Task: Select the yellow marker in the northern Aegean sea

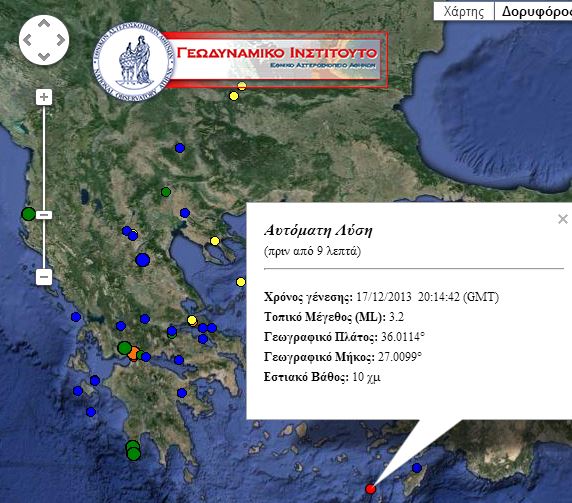Action: [x=241, y=282]
